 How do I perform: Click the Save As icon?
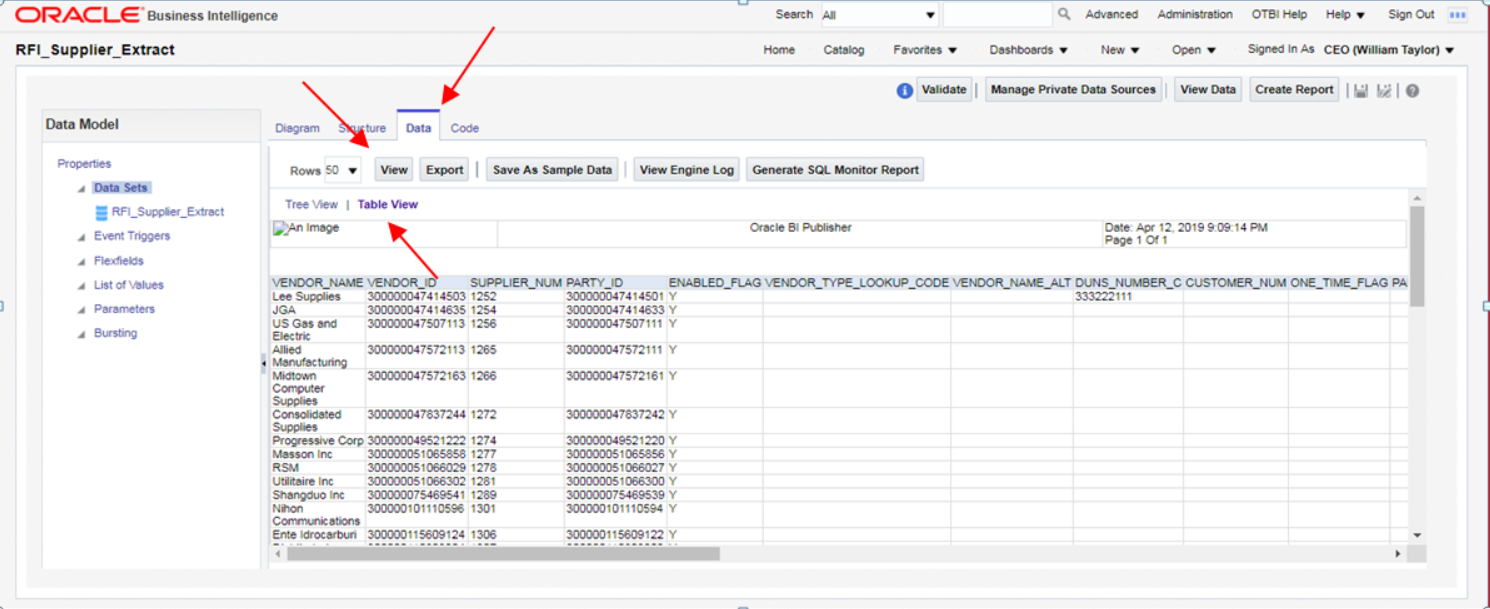click(1385, 90)
